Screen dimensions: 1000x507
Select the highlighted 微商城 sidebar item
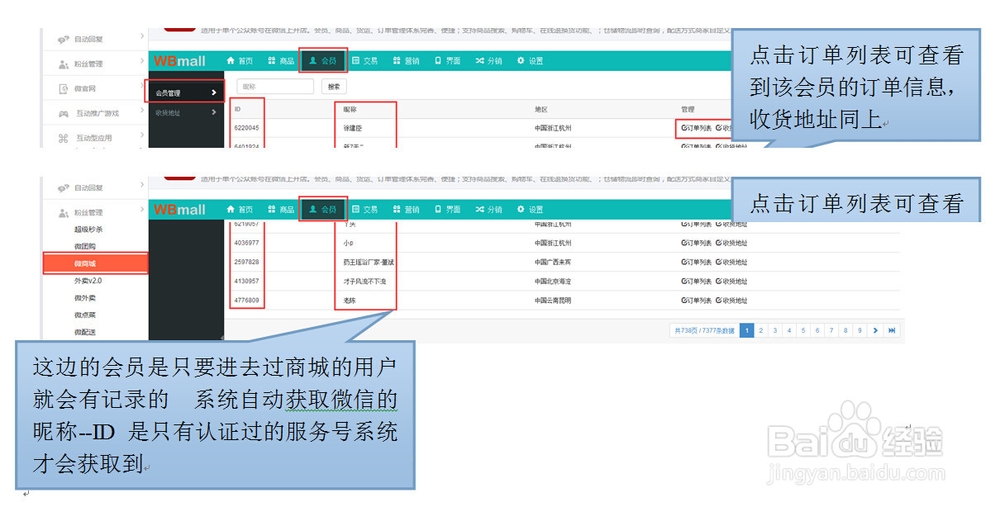point(95,263)
